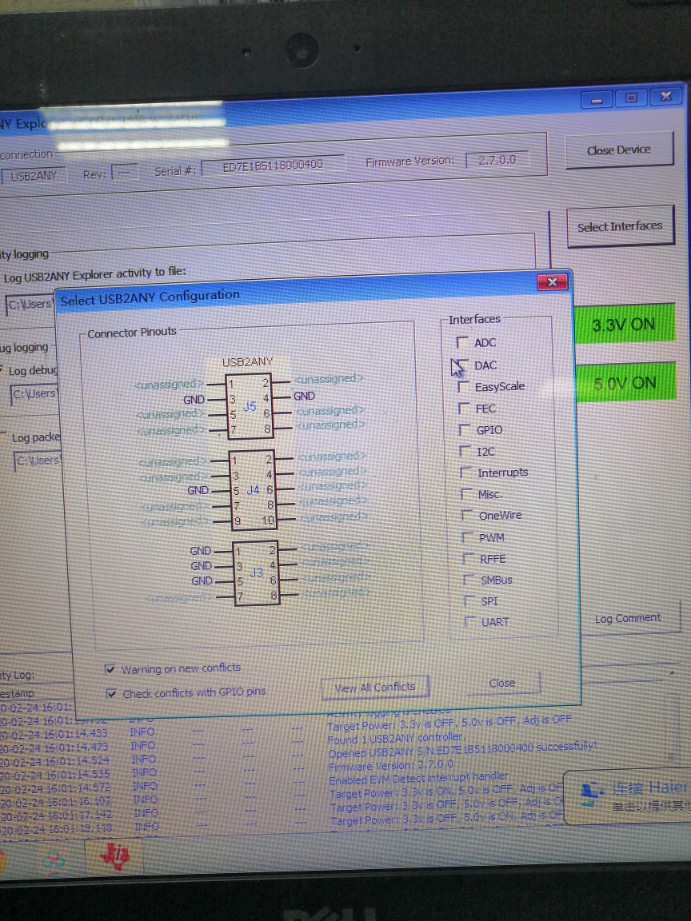691x921 pixels.
Task: Tick the PWM interface checkbox
Action: pyautogui.click(x=468, y=537)
